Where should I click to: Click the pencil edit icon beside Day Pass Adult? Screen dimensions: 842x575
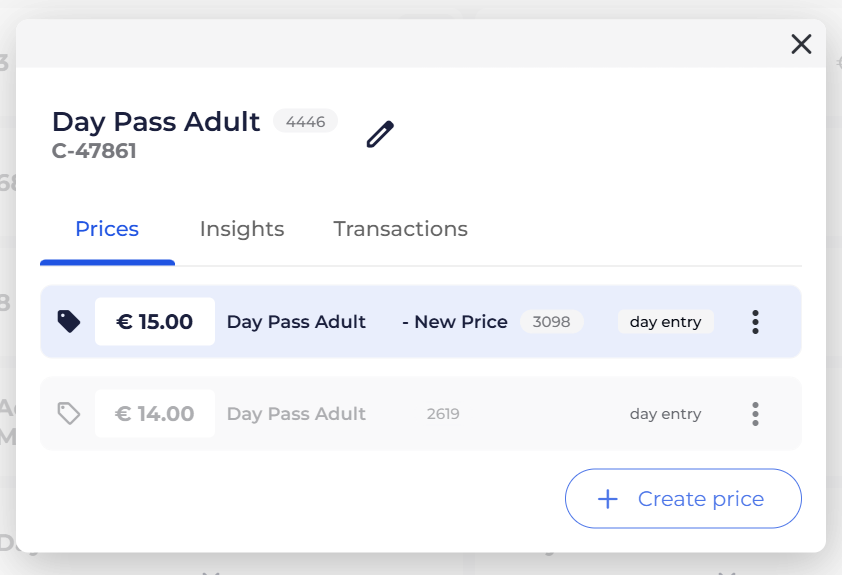[380, 134]
